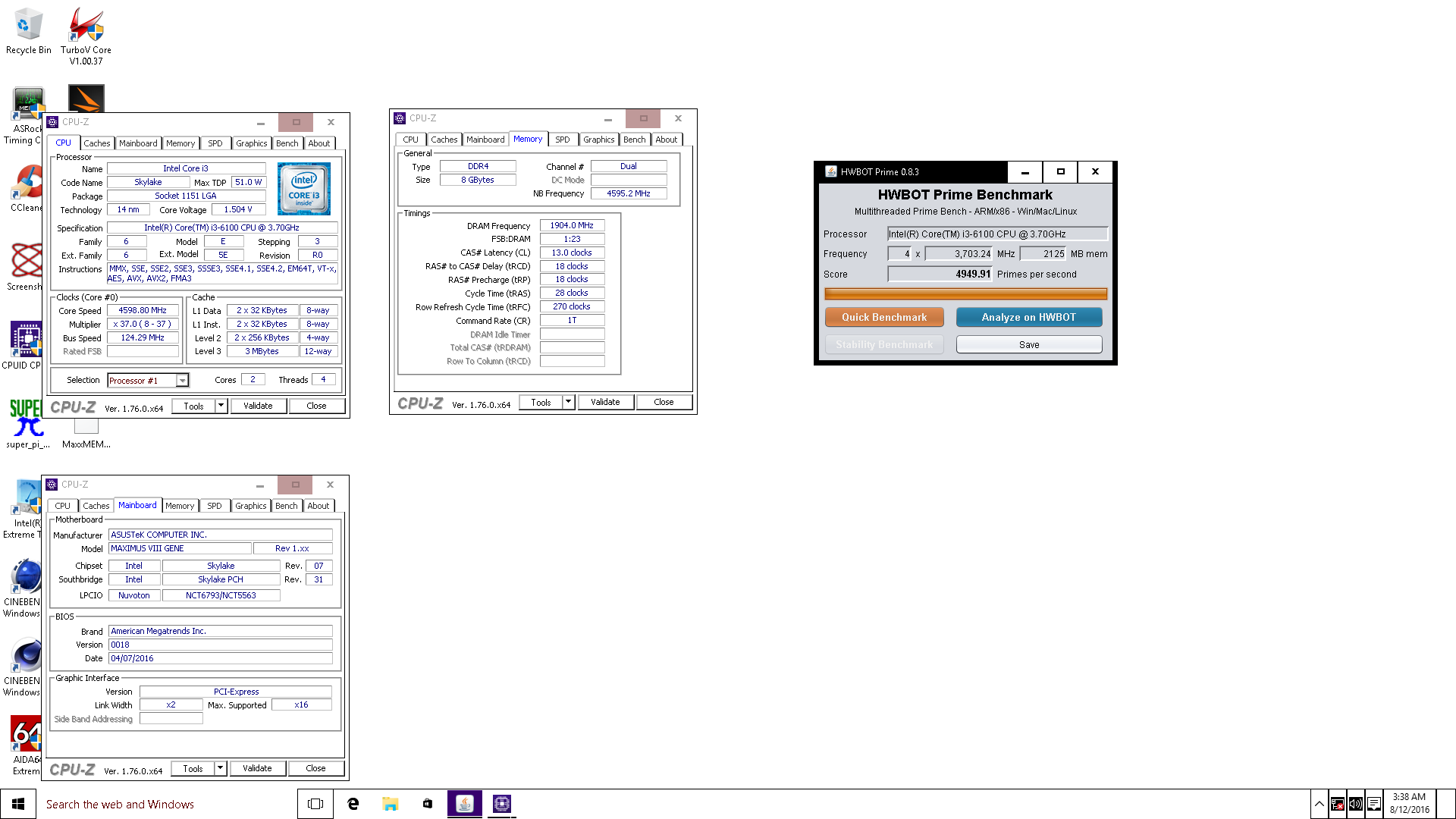The image size is (1456, 819).
Task: Click Save button in HWBOT Prime
Action: [1029, 344]
